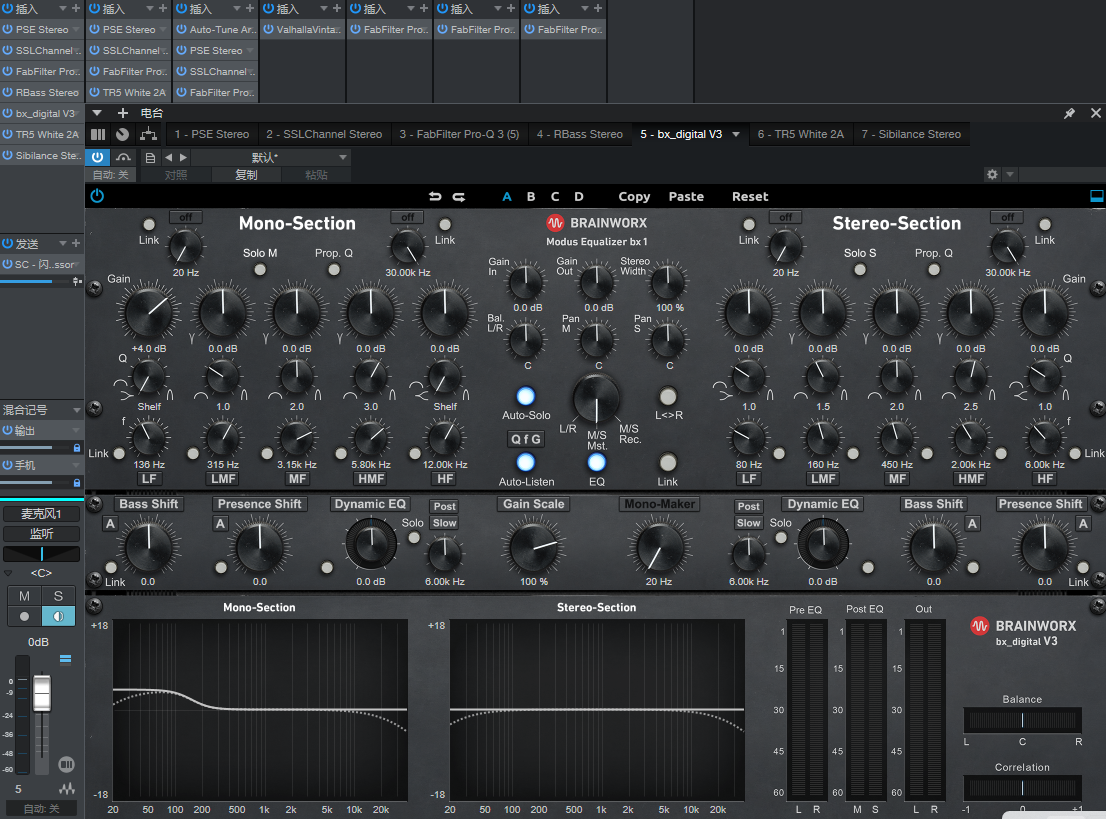1106x819 pixels.
Task: Switch to 4 - RBass Stereo tab
Action: pyautogui.click(x=580, y=134)
